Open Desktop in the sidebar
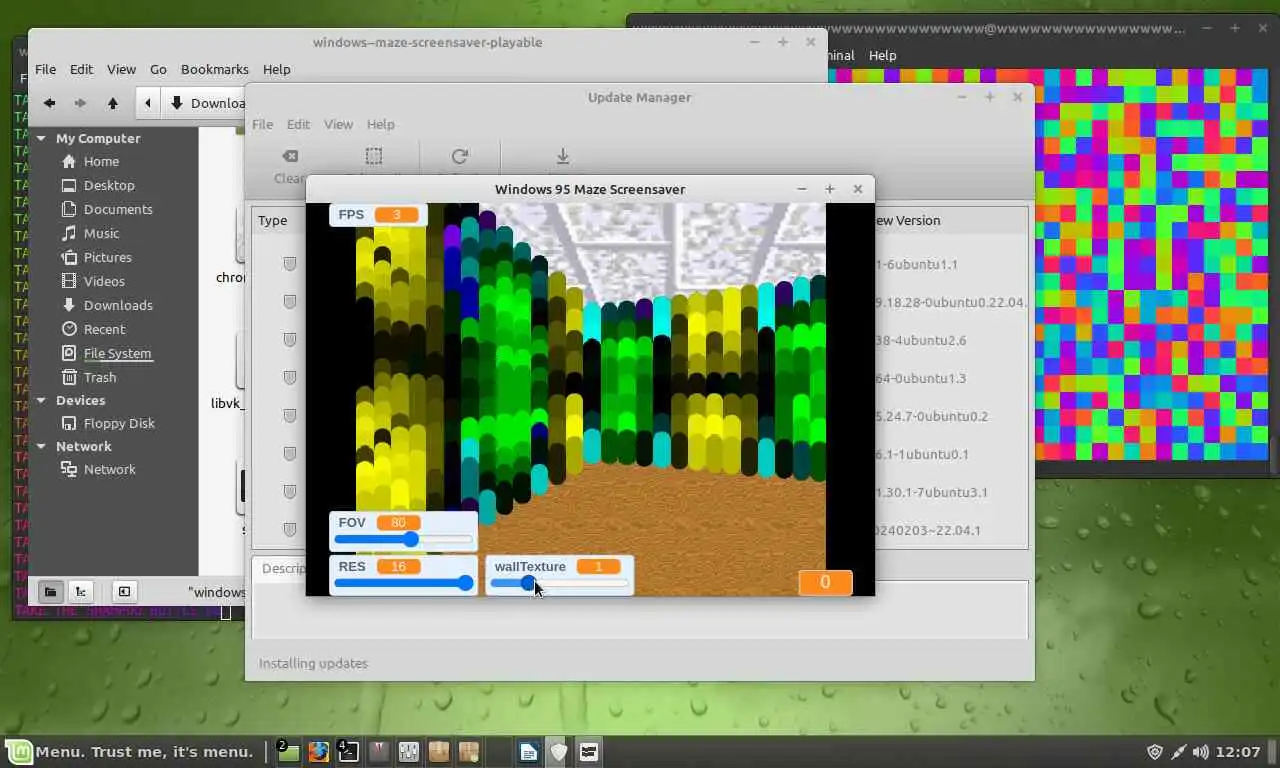Screen dimensions: 1280x768 (x=109, y=185)
